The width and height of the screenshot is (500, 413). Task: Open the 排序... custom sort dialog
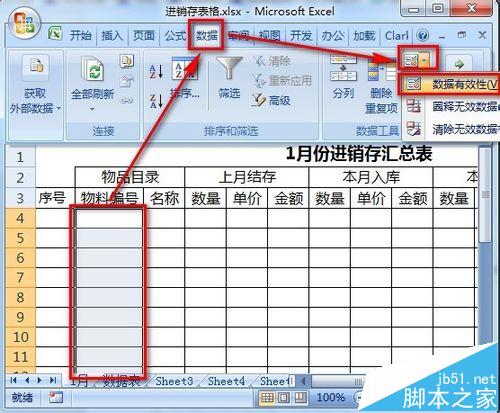[184, 78]
